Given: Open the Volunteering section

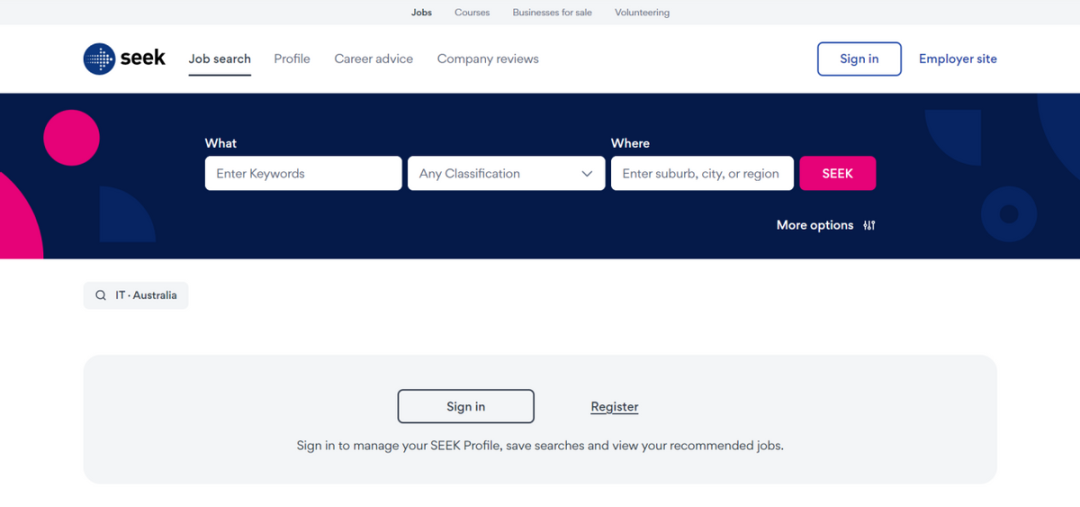Looking at the screenshot, I should click(642, 12).
